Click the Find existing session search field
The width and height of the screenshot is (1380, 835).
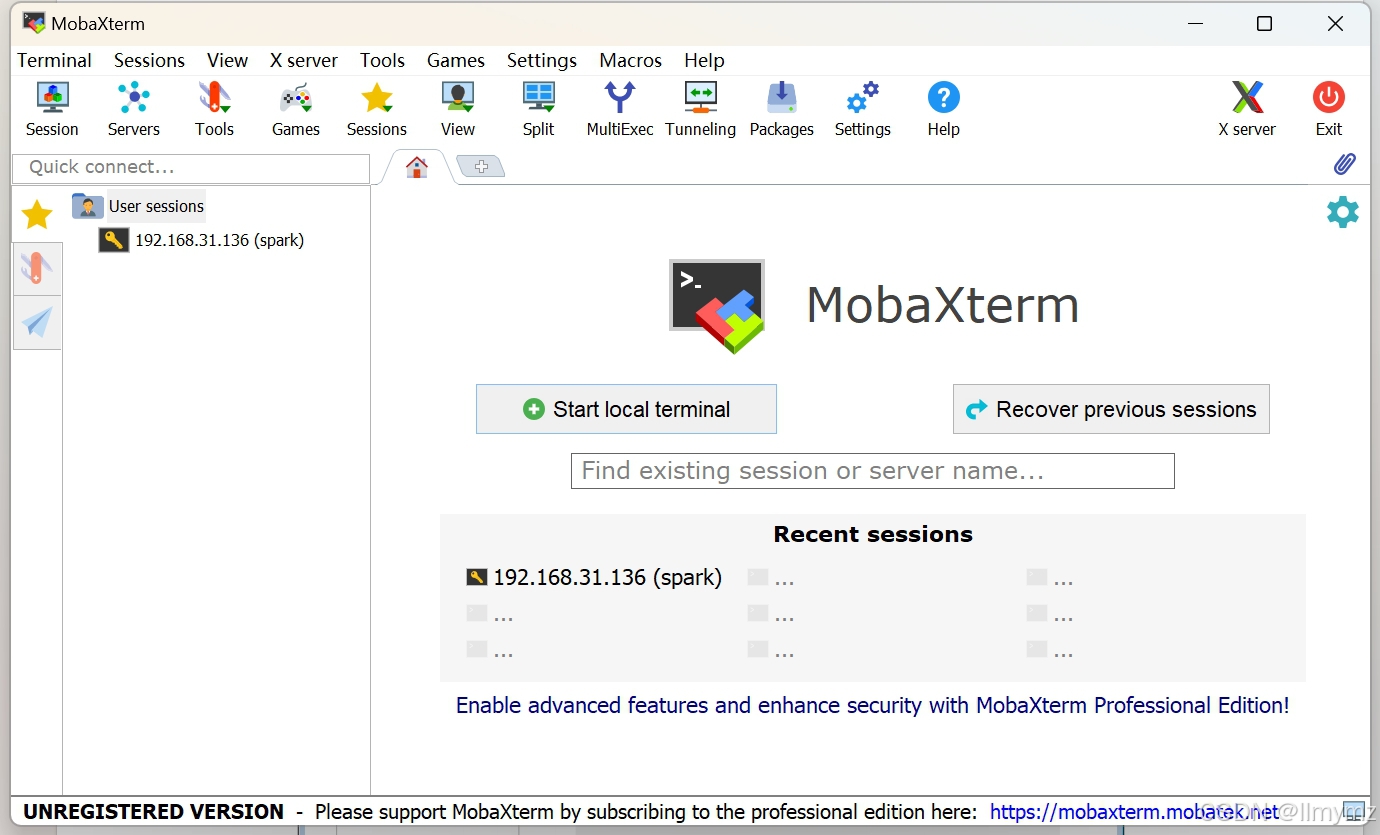point(872,471)
